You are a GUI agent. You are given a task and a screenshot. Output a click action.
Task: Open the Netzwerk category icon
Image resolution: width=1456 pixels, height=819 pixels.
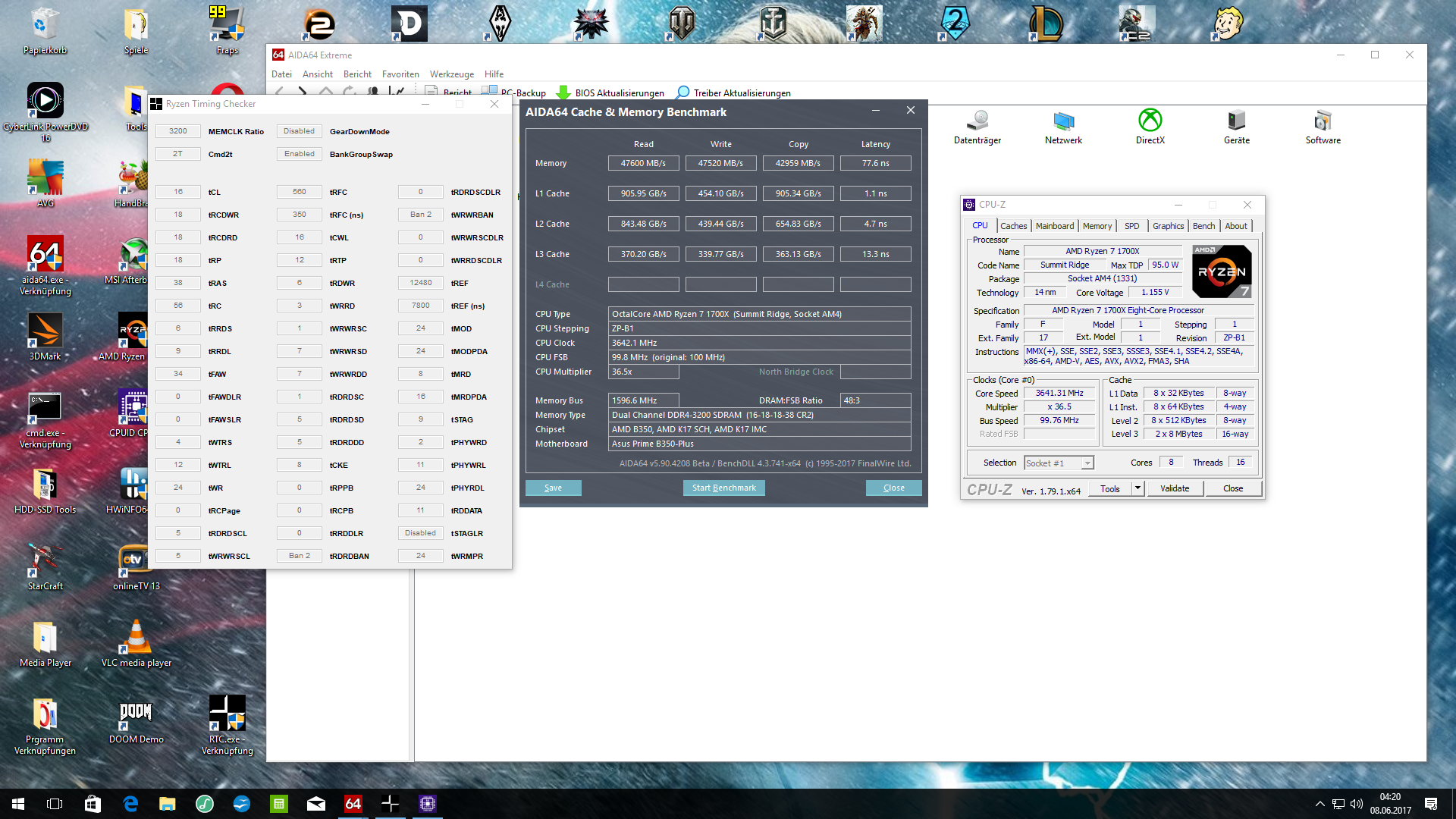[x=1063, y=121]
